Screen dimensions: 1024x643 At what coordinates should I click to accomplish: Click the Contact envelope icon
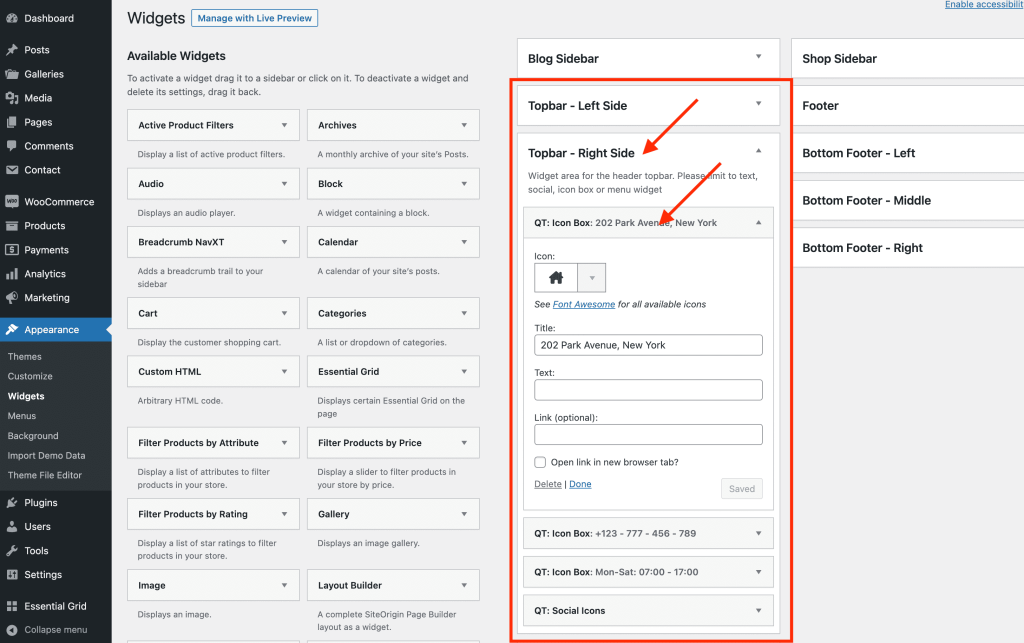(x=12, y=170)
